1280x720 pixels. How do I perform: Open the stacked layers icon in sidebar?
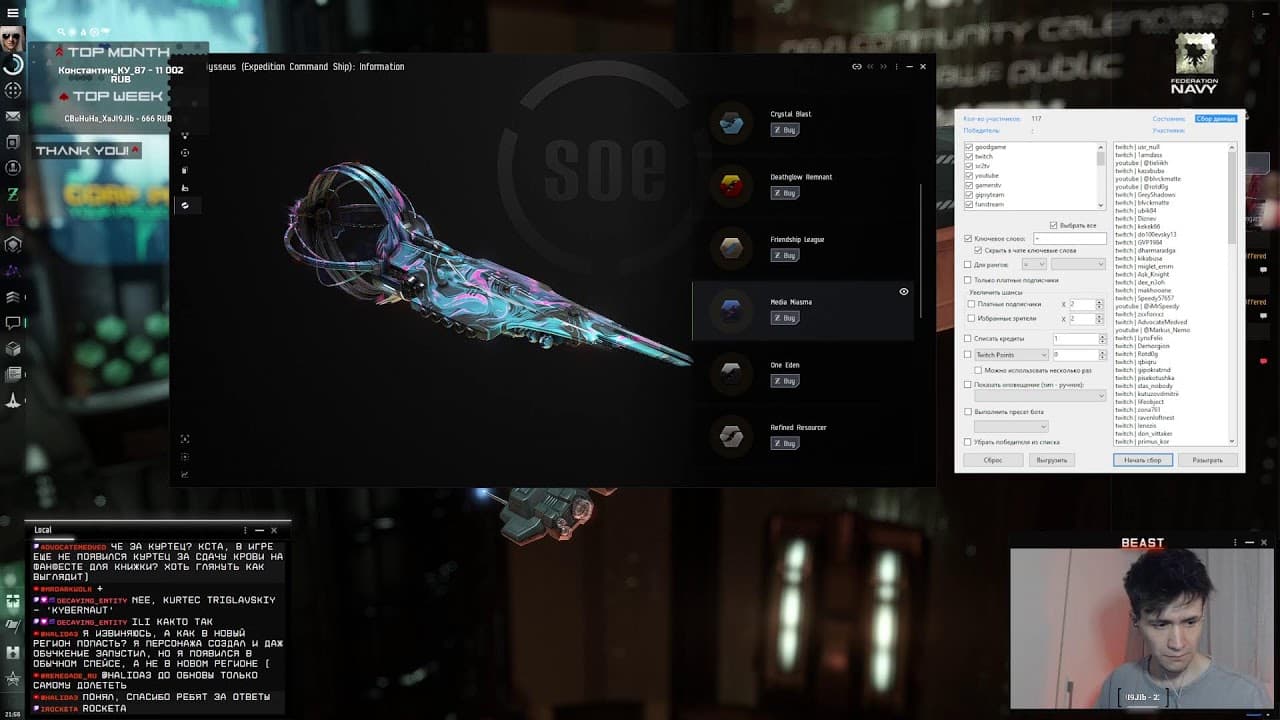click(x=13, y=297)
